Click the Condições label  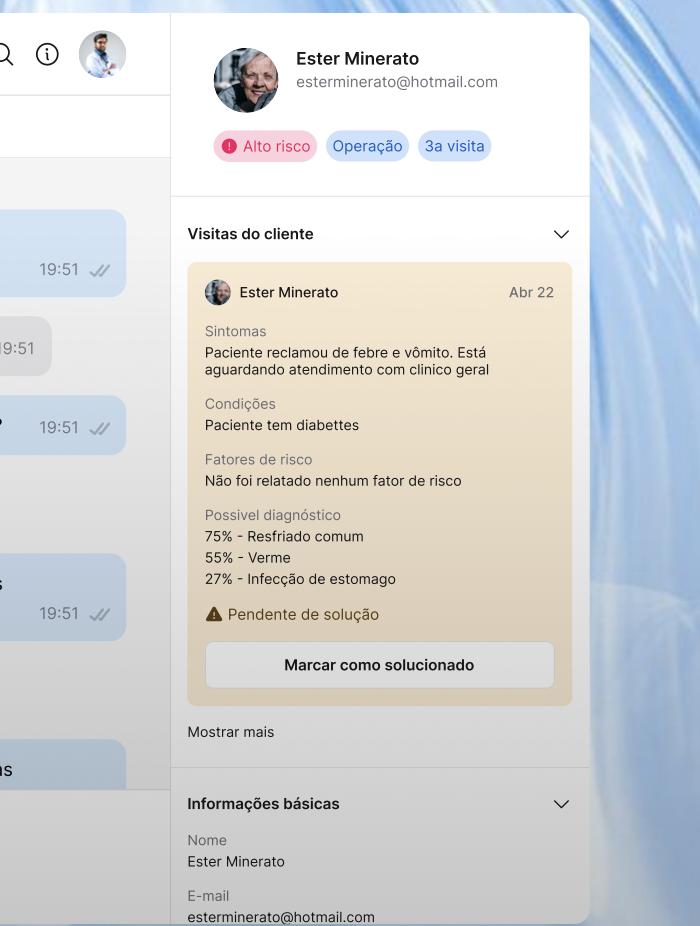(240, 404)
